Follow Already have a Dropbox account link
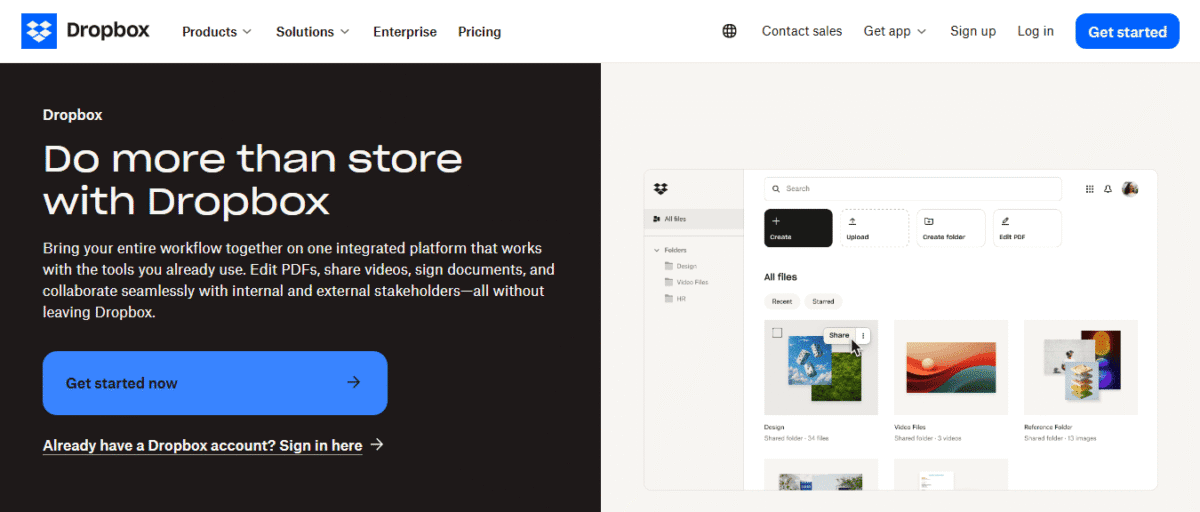The height and width of the screenshot is (512, 1200). coord(202,446)
